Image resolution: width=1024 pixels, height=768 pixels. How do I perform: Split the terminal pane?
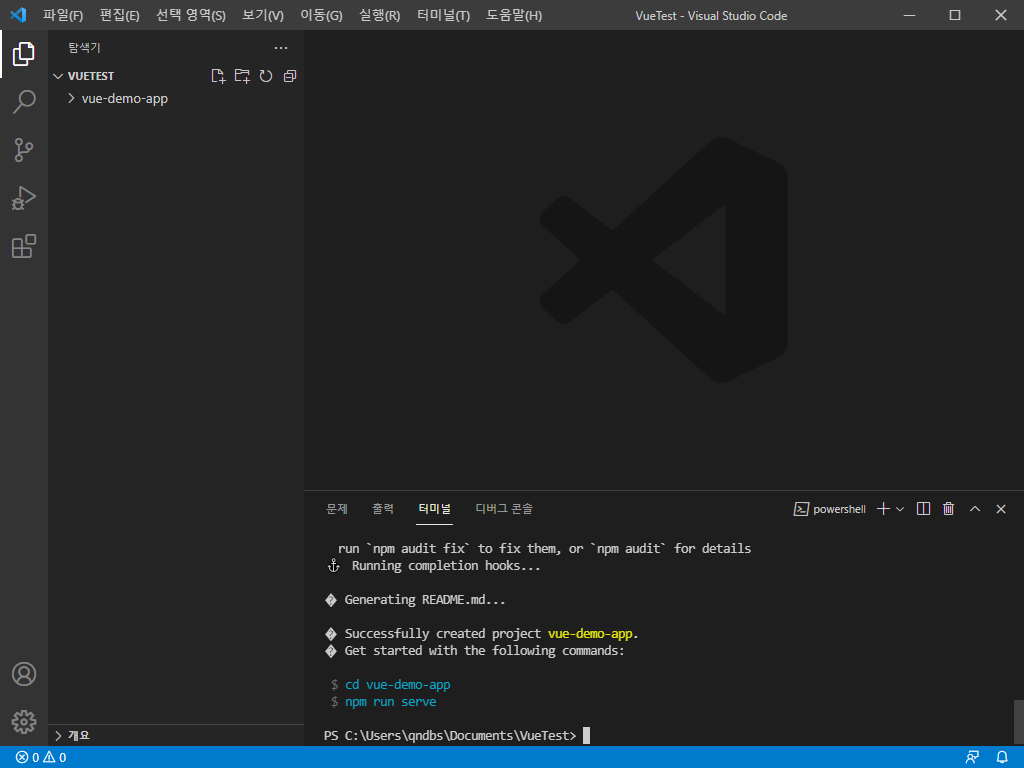tap(923, 509)
